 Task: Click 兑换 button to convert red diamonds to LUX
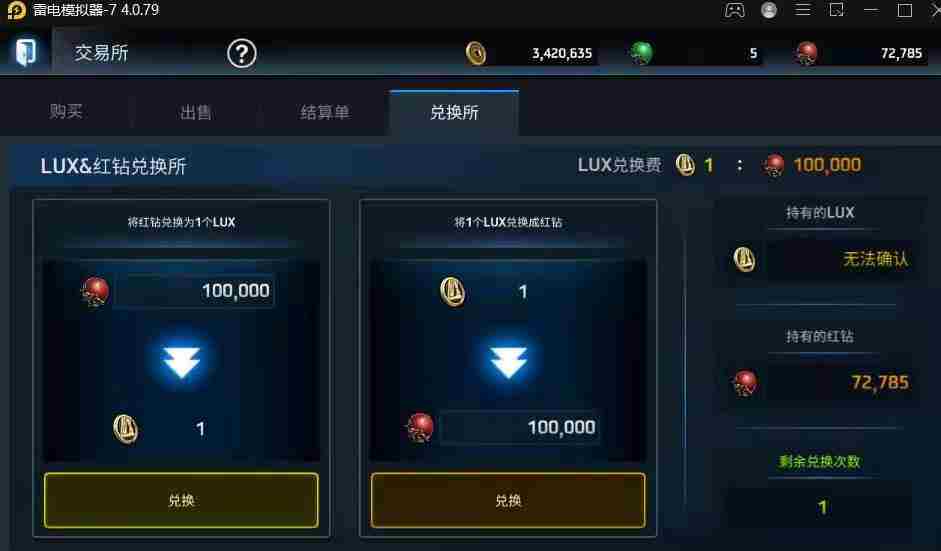pos(181,501)
